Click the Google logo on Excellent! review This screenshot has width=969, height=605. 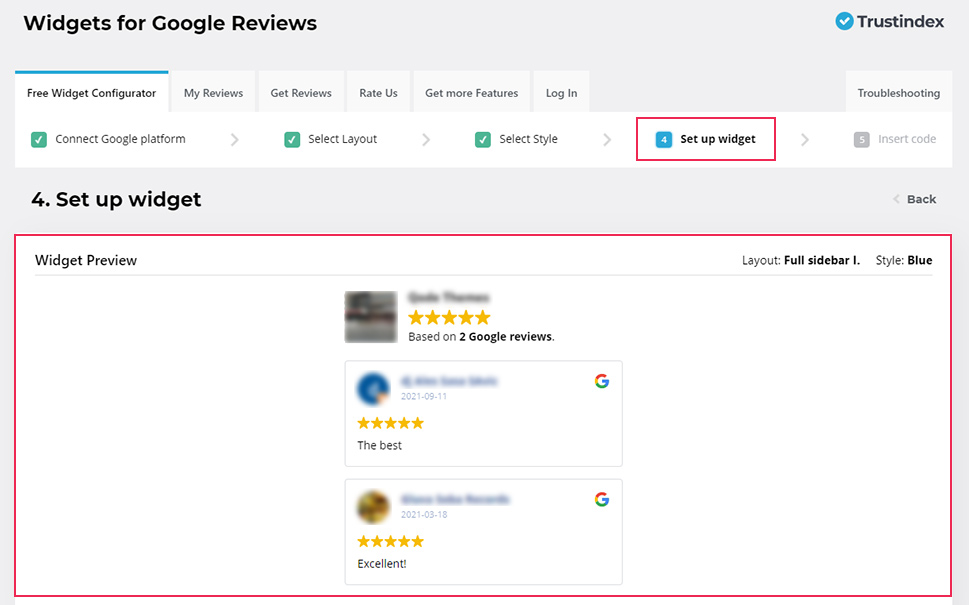602,499
